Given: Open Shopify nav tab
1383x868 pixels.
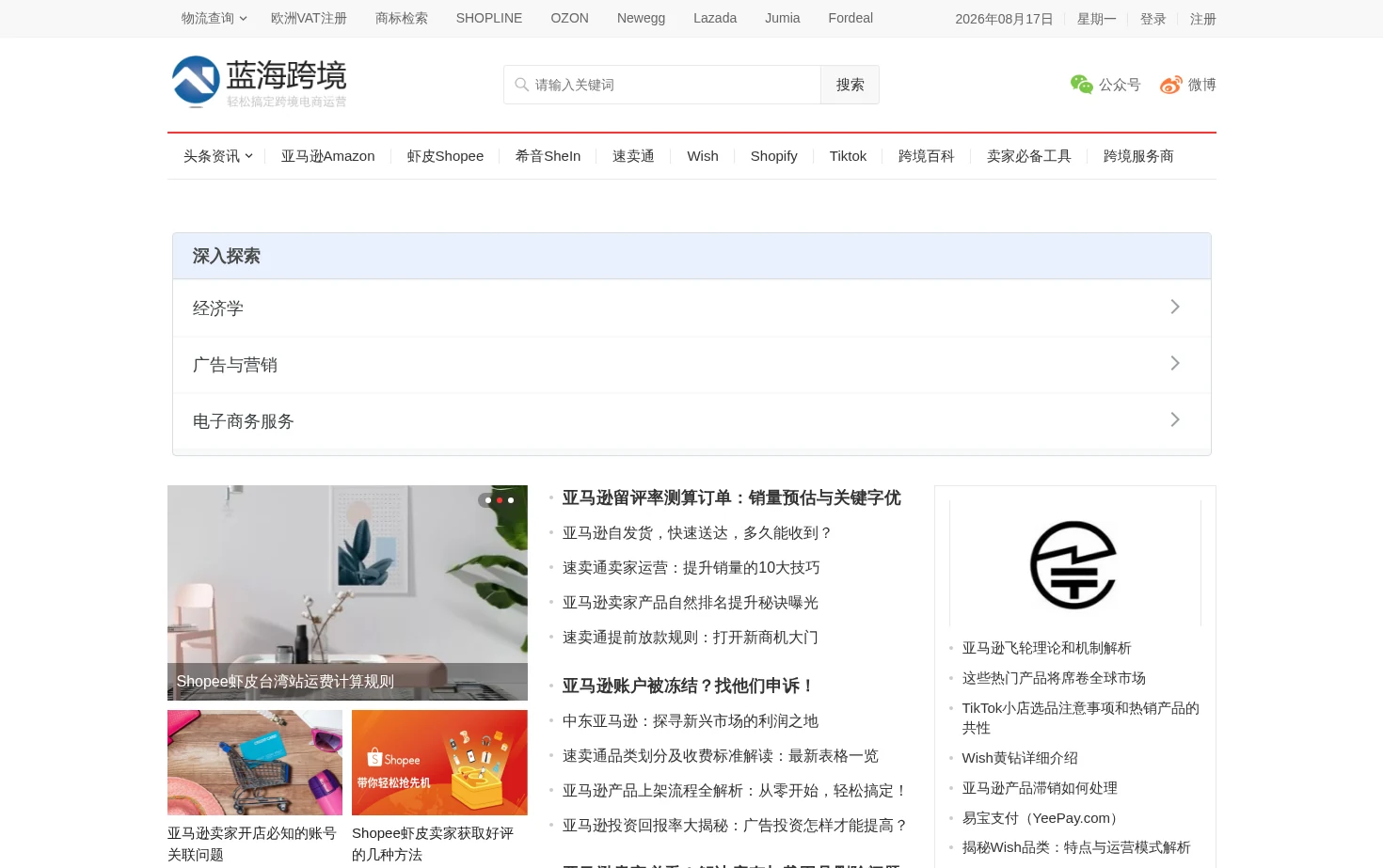Looking at the screenshot, I should tap(773, 156).
